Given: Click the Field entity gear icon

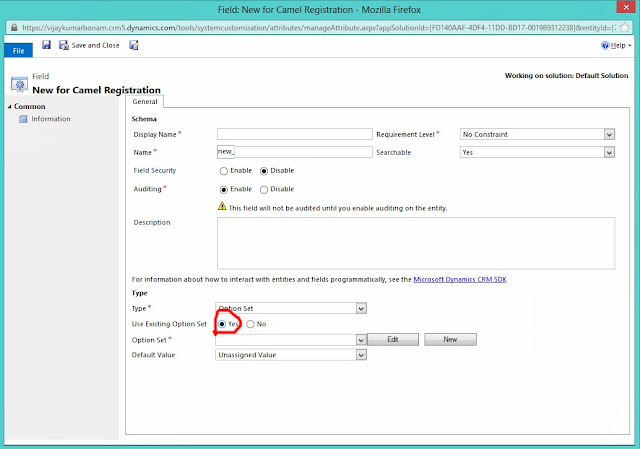Looking at the screenshot, I should 19,84.
